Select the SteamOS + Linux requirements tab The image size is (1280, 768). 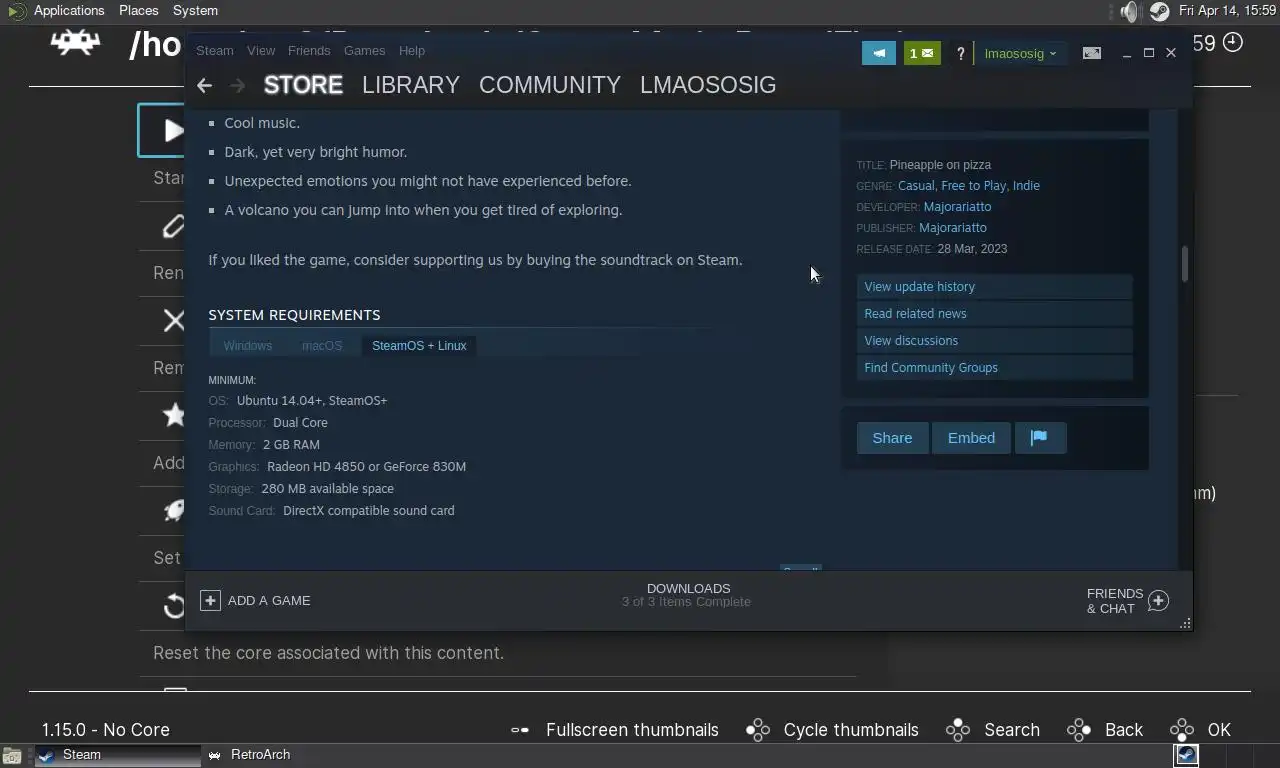point(419,346)
